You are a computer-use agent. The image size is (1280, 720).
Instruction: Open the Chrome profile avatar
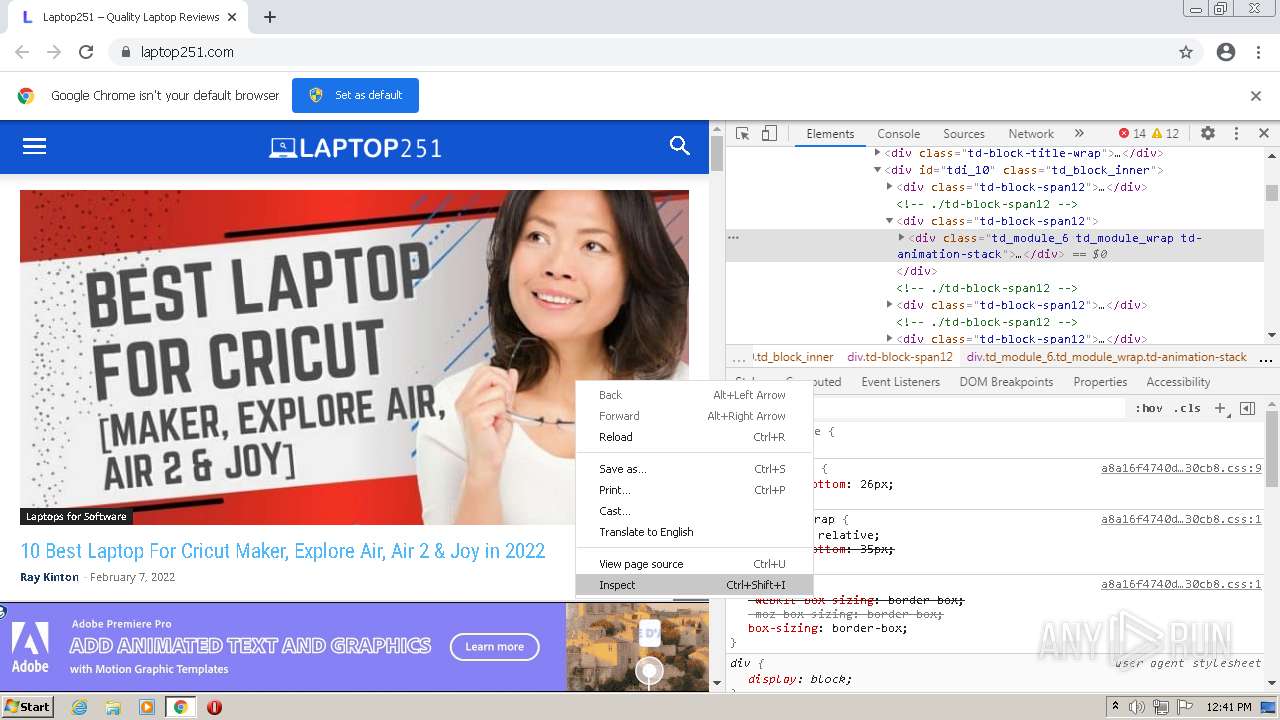(x=1226, y=52)
